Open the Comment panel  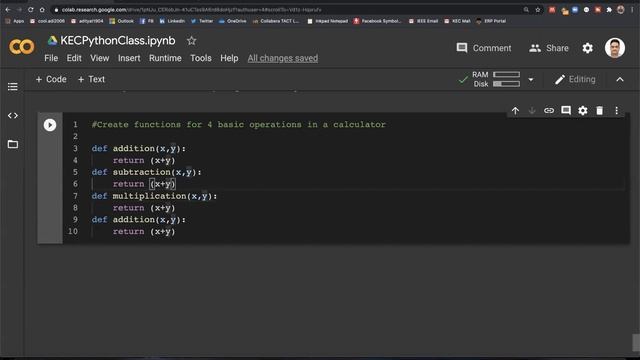click(x=484, y=48)
